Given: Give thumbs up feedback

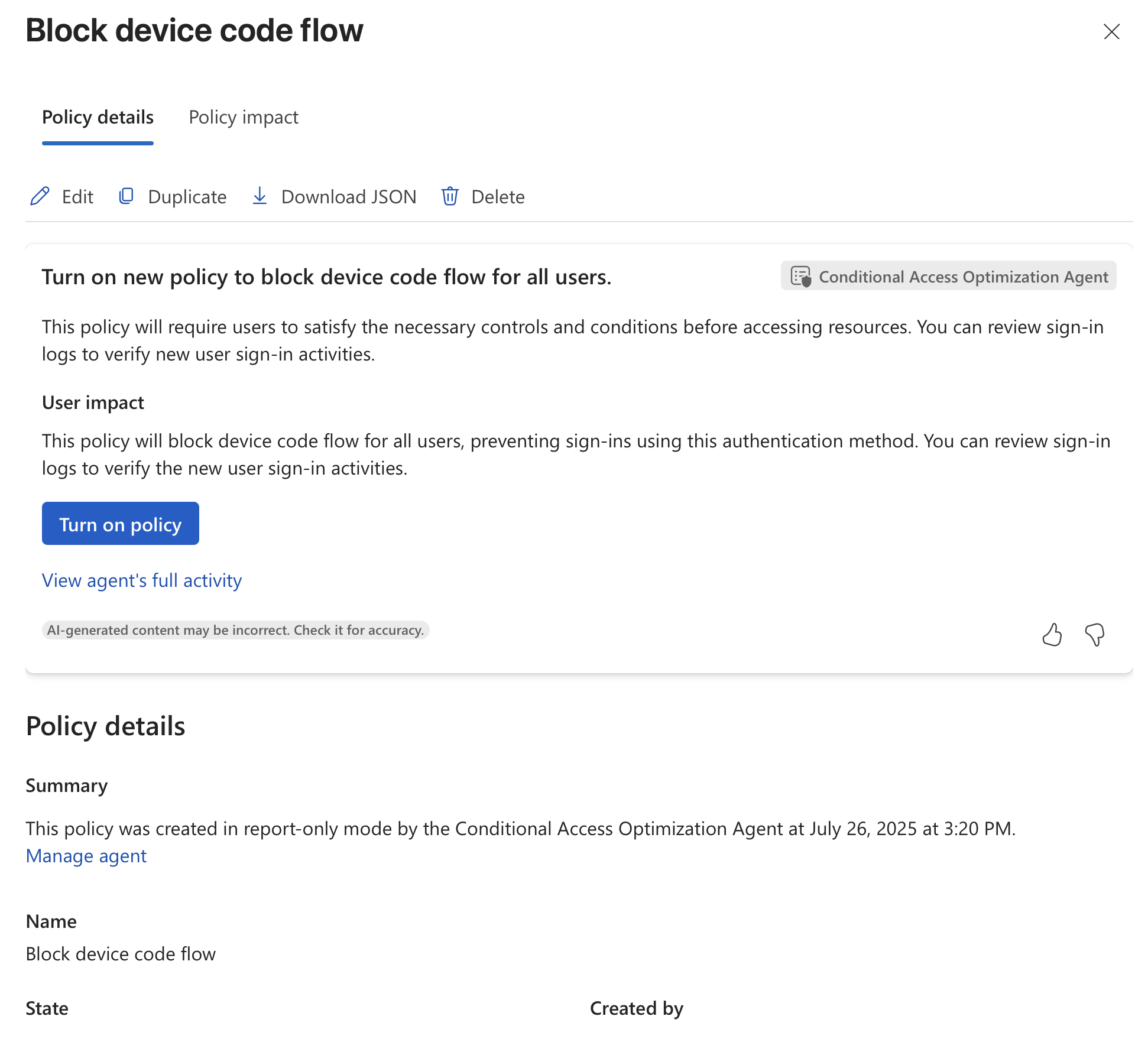Looking at the screenshot, I should click(1052, 635).
